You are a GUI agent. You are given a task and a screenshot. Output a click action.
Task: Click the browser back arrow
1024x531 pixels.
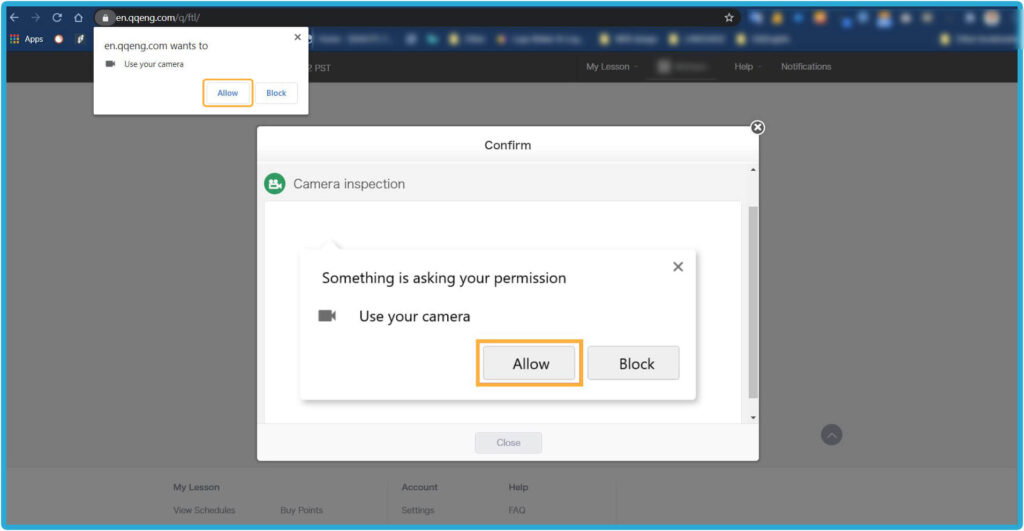tap(14, 18)
